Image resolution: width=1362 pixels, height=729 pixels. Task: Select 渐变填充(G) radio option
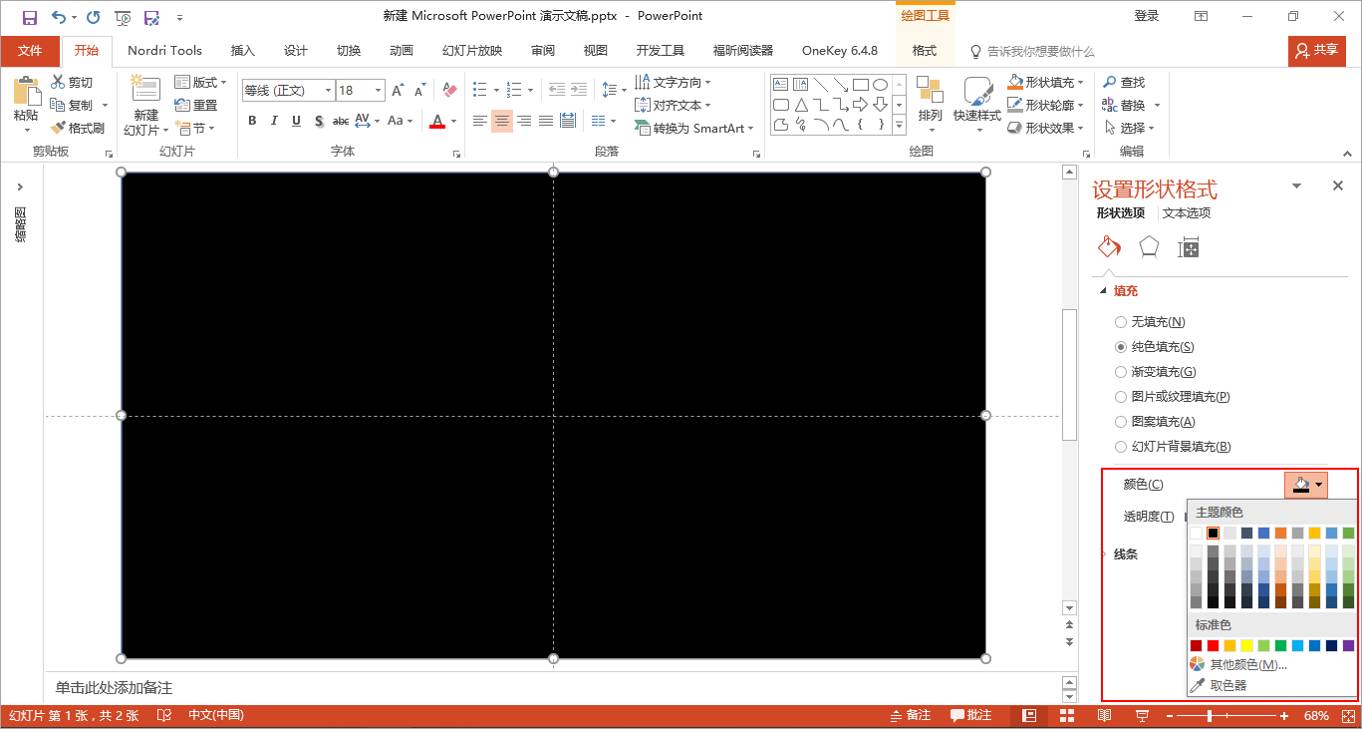pyautogui.click(x=1155, y=372)
